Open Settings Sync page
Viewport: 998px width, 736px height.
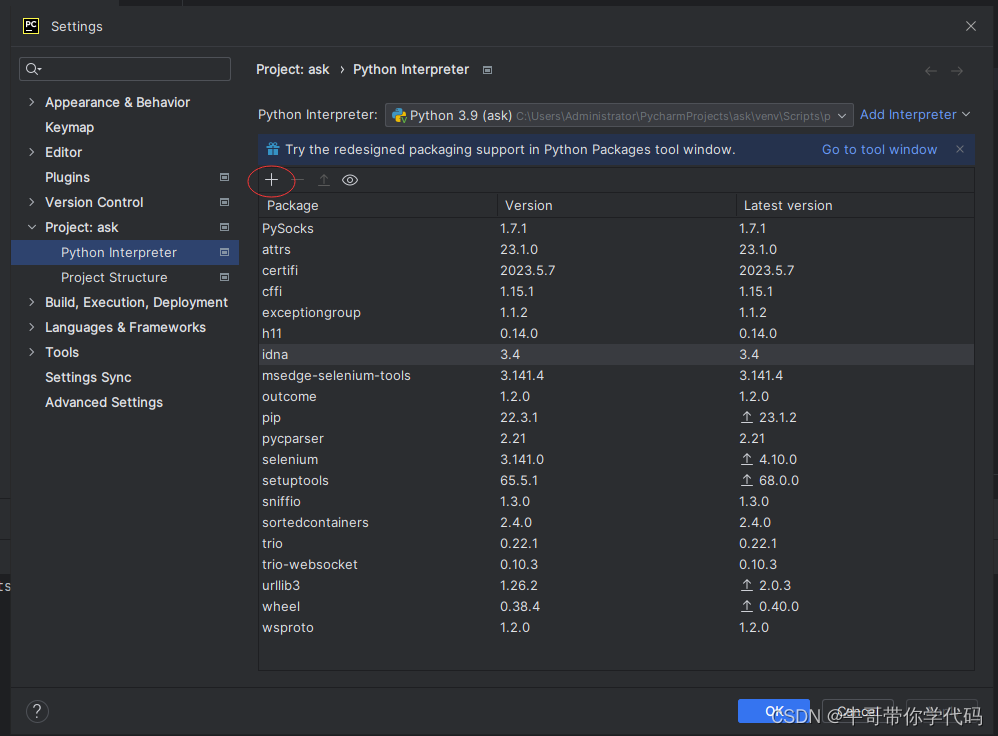click(x=88, y=377)
